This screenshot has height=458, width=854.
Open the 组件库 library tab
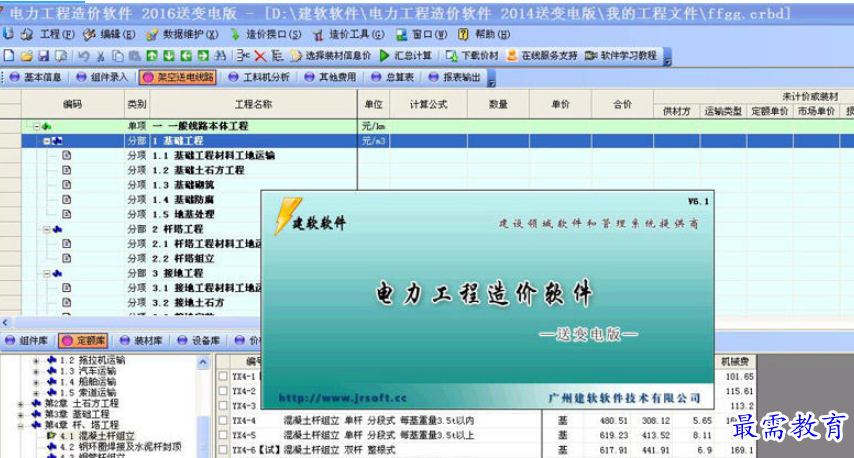coord(27,340)
